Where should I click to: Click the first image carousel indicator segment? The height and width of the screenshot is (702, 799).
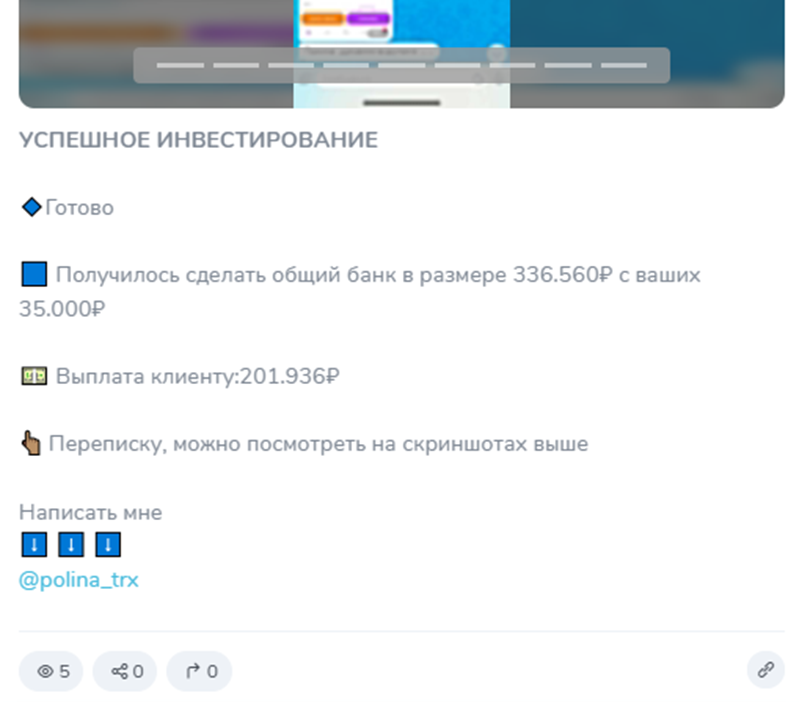click(180, 65)
